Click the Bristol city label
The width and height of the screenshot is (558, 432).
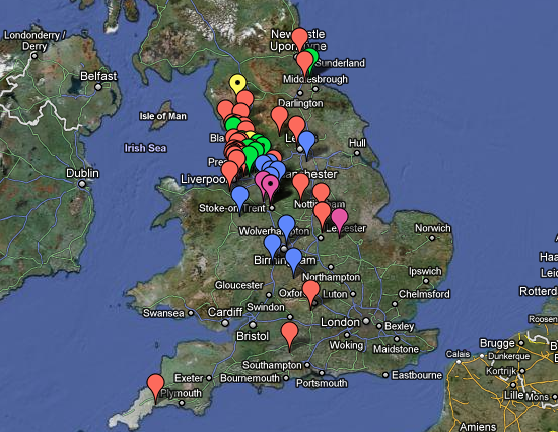(252, 336)
